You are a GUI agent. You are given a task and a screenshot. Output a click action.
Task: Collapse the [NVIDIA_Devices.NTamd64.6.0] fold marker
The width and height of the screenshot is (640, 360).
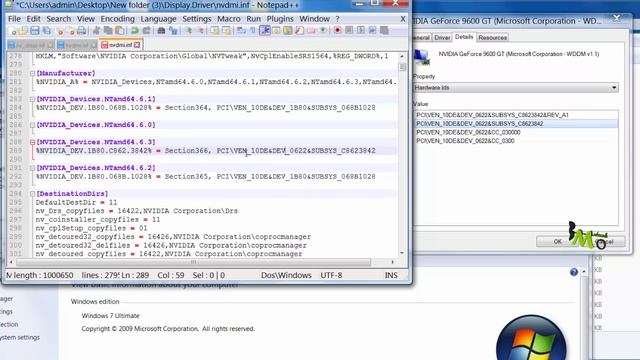(32, 125)
